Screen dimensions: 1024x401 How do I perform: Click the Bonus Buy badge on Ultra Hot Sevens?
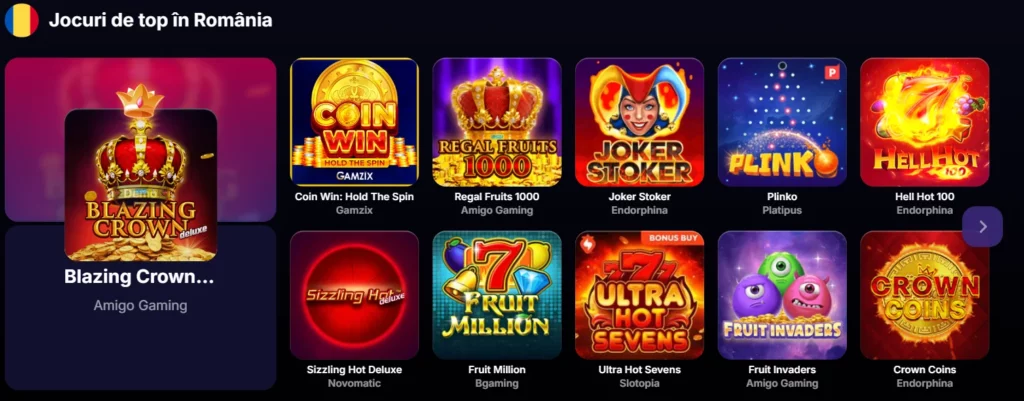tap(673, 238)
